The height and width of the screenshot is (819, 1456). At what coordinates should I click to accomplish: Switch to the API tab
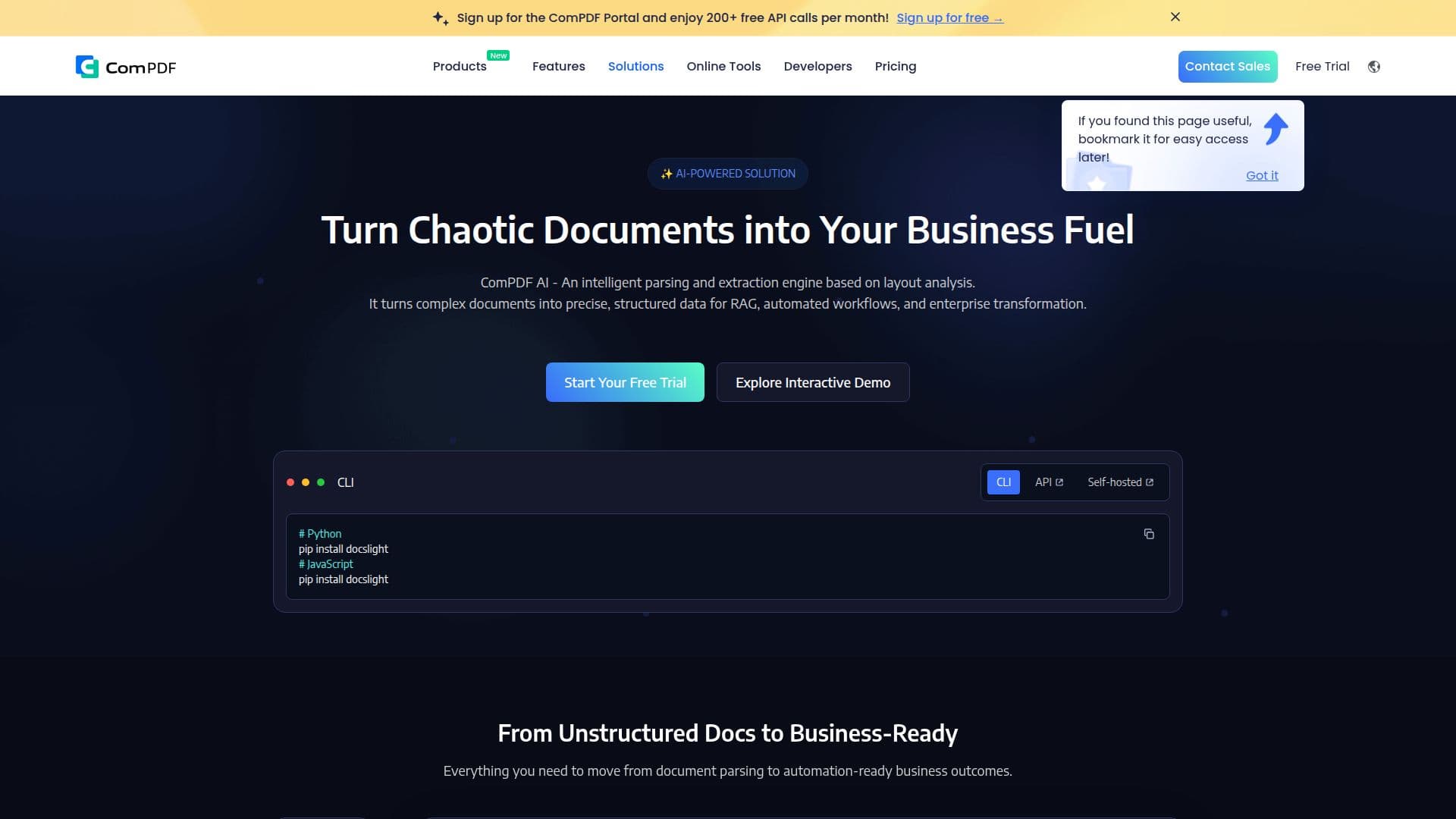click(1049, 482)
